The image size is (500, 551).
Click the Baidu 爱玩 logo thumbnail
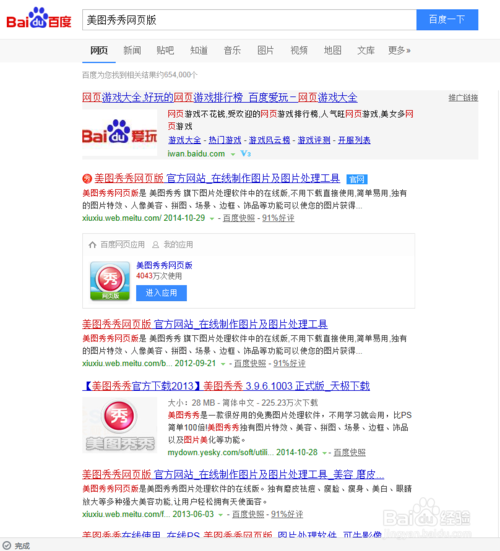click(119, 133)
